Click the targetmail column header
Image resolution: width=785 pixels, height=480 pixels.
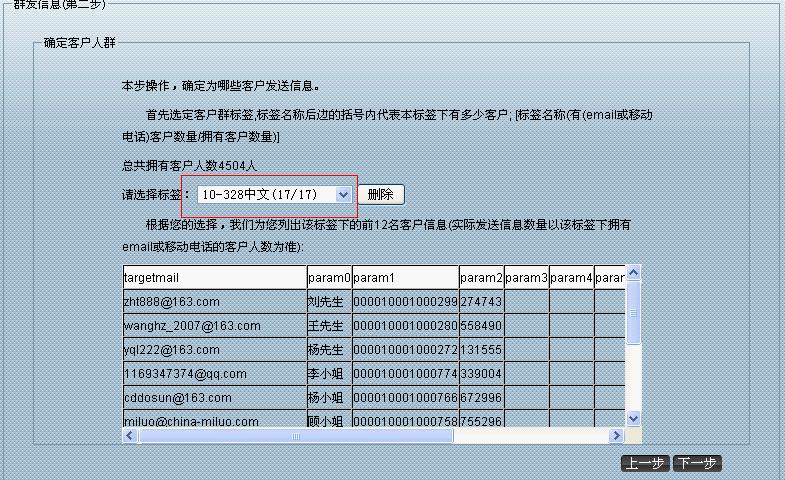pyautogui.click(x=214, y=277)
